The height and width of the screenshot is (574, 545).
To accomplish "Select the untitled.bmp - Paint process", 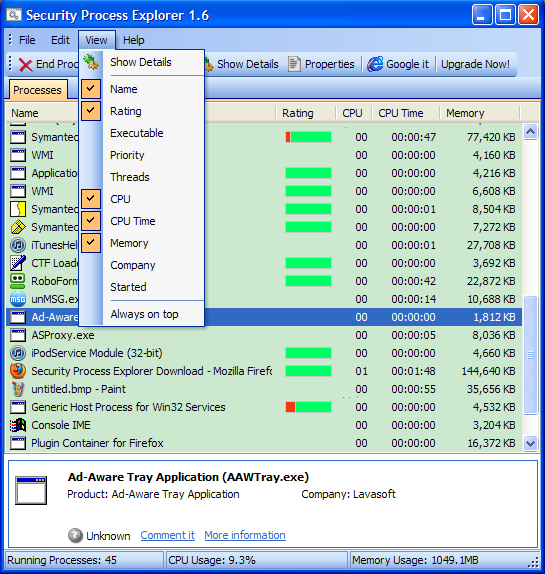I will tap(264, 389).
